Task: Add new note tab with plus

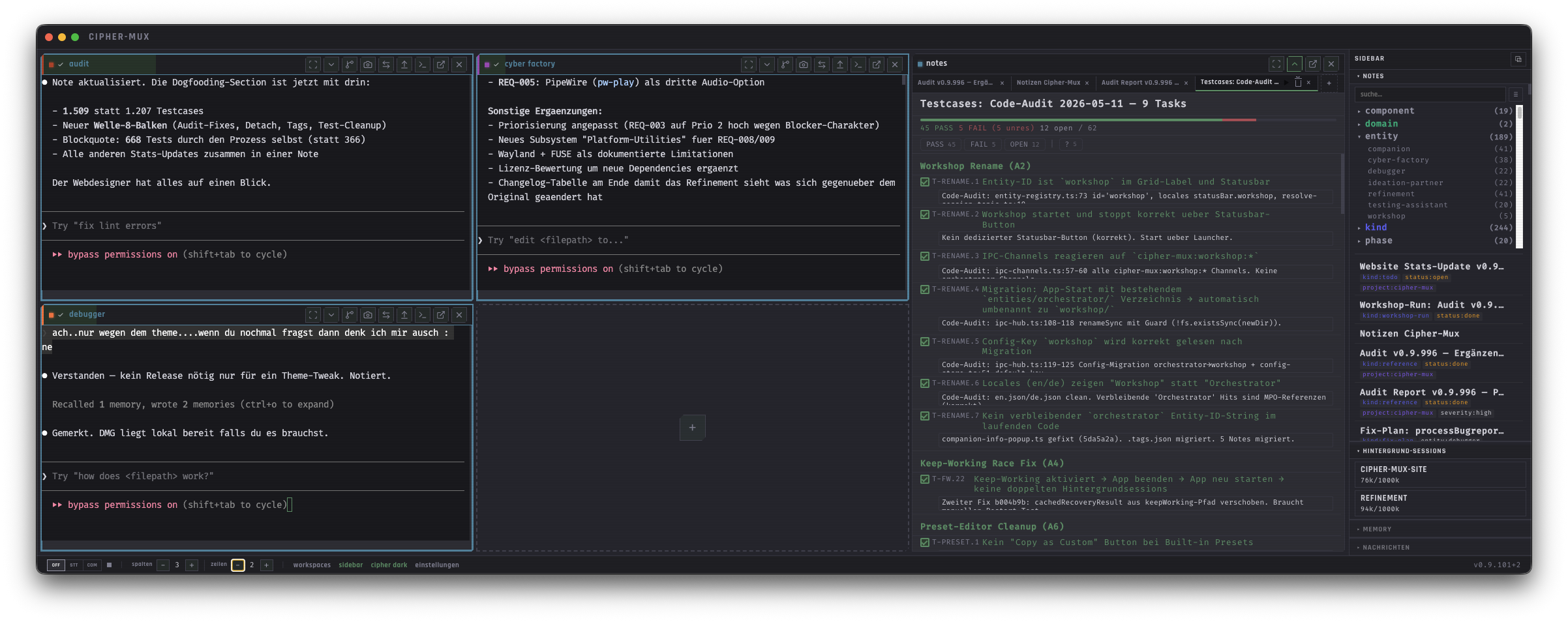Action: click(1329, 83)
